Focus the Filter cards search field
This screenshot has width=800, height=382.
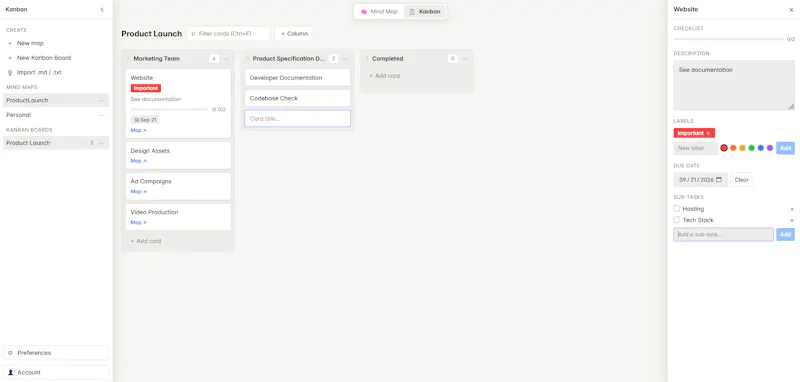(229, 34)
